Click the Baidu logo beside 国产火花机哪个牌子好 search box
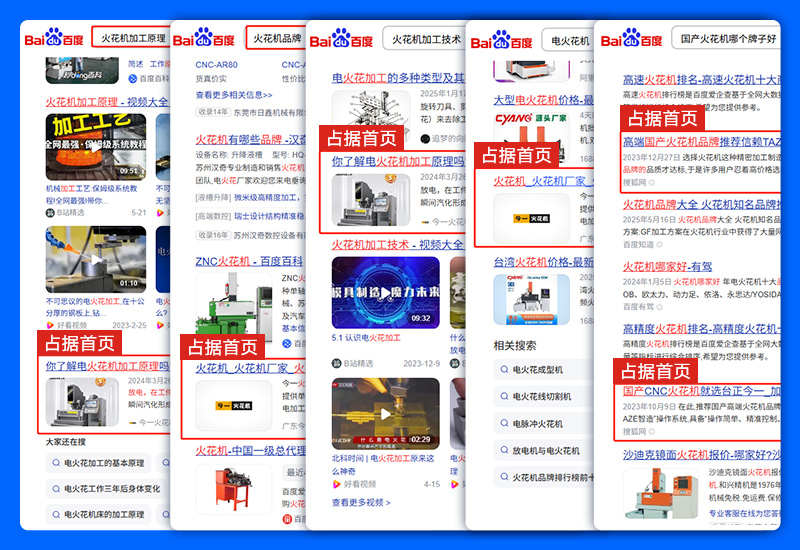 point(631,38)
